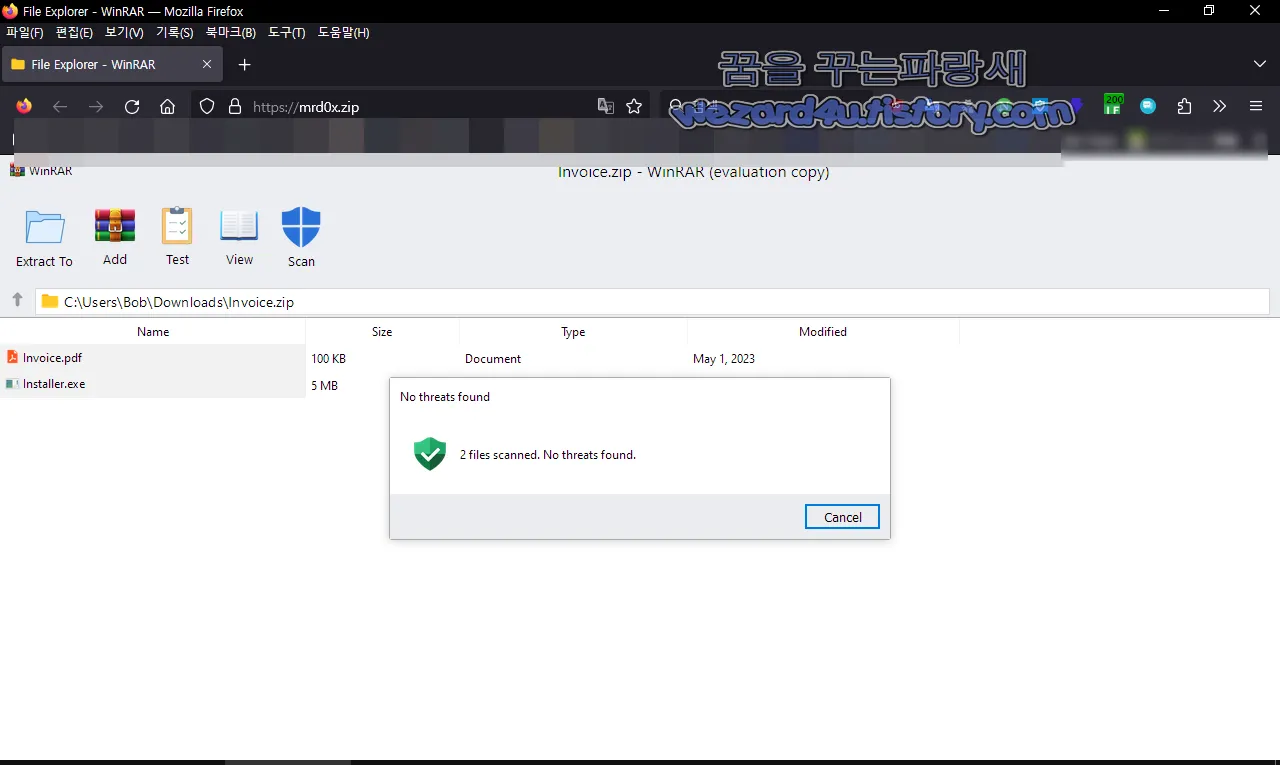Open the Firefox extensions puzzle icon
Viewport: 1280px width, 765px height.
1184,106
